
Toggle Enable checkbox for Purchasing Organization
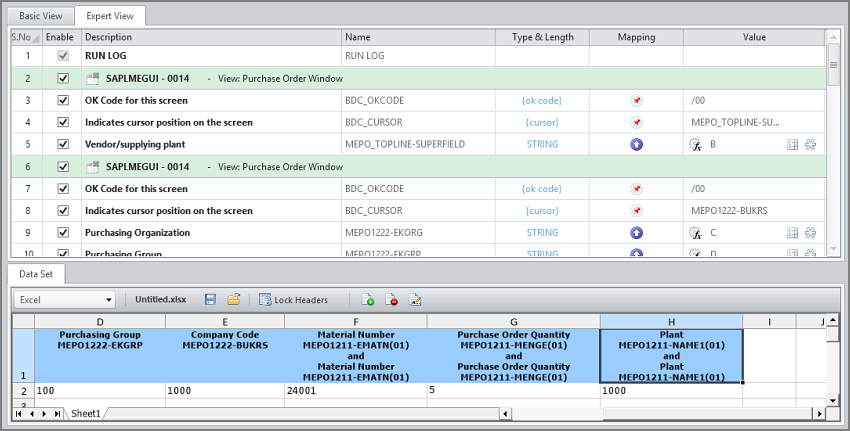tap(63, 233)
